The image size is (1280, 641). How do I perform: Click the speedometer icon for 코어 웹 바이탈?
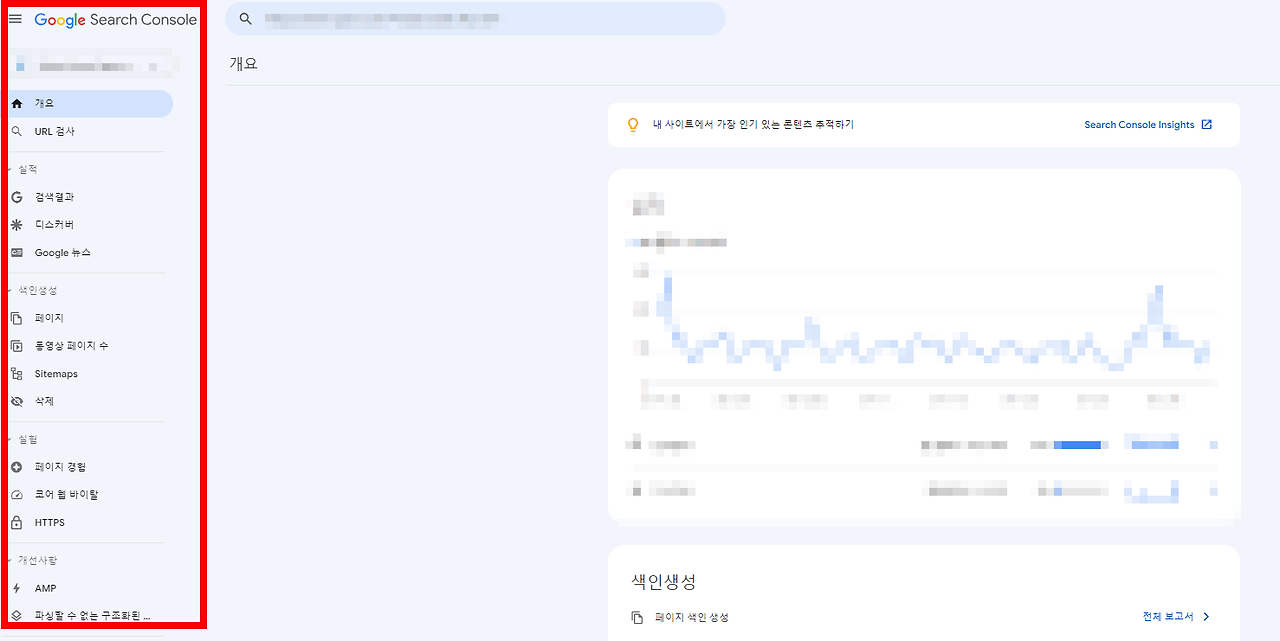(16, 495)
